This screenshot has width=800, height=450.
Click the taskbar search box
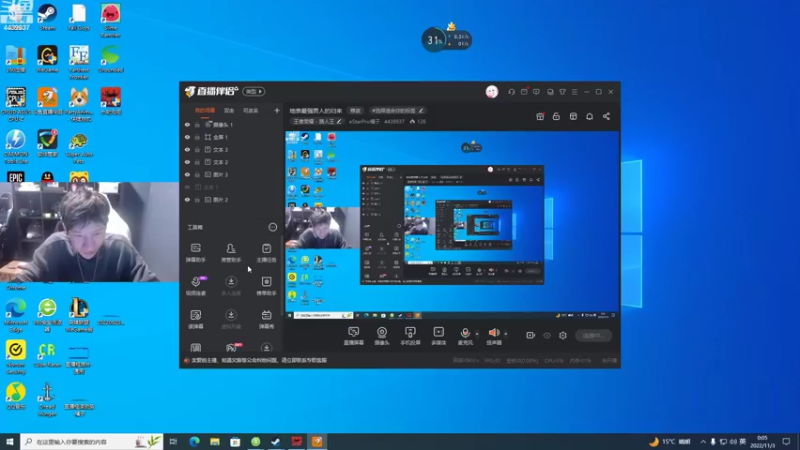[x=91, y=441]
